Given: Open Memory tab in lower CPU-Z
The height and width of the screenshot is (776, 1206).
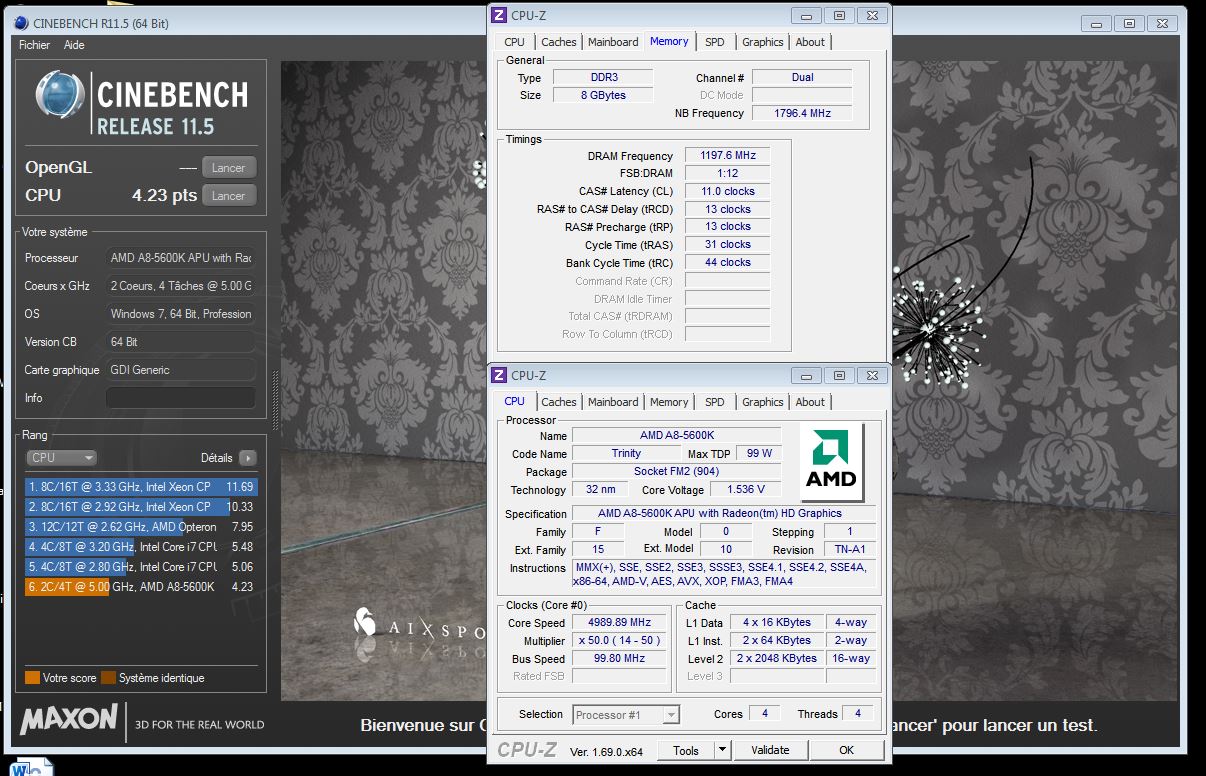Looking at the screenshot, I should pyautogui.click(x=669, y=402).
